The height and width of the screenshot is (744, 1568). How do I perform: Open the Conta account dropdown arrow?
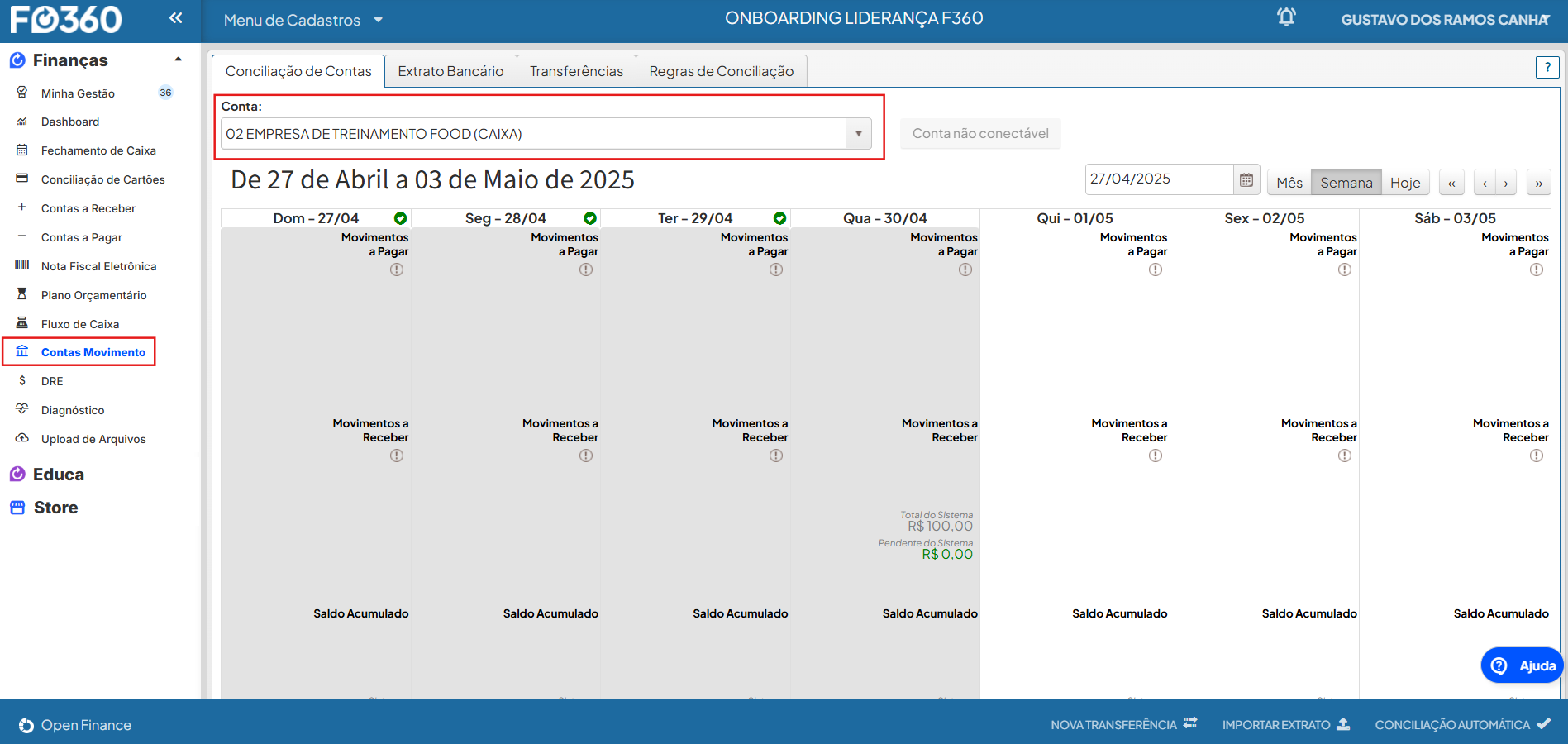pos(859,134)
